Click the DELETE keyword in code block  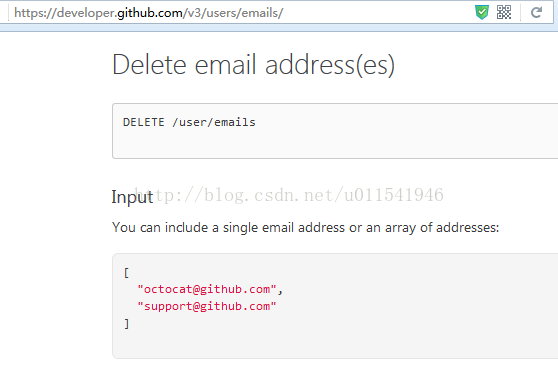tap(144, 122)
